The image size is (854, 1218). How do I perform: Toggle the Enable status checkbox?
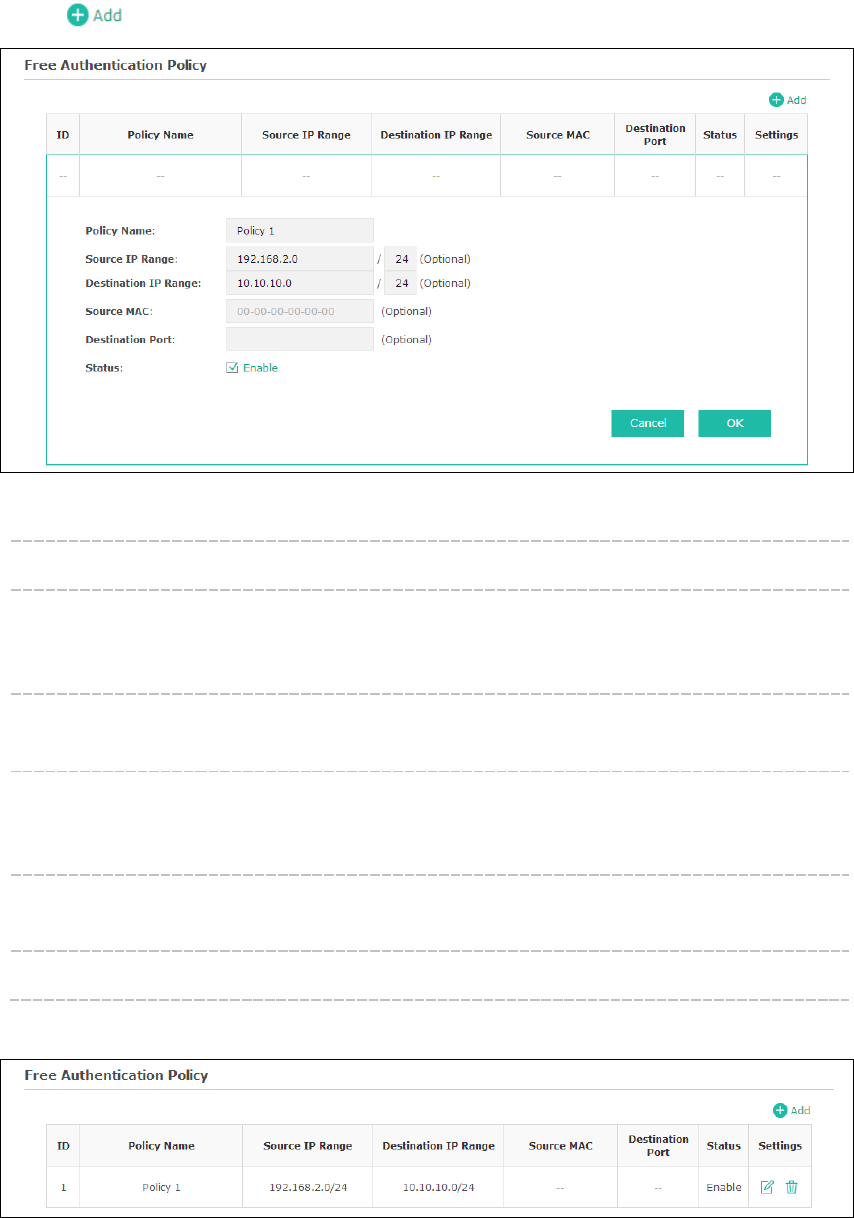[x=232, y=368]
